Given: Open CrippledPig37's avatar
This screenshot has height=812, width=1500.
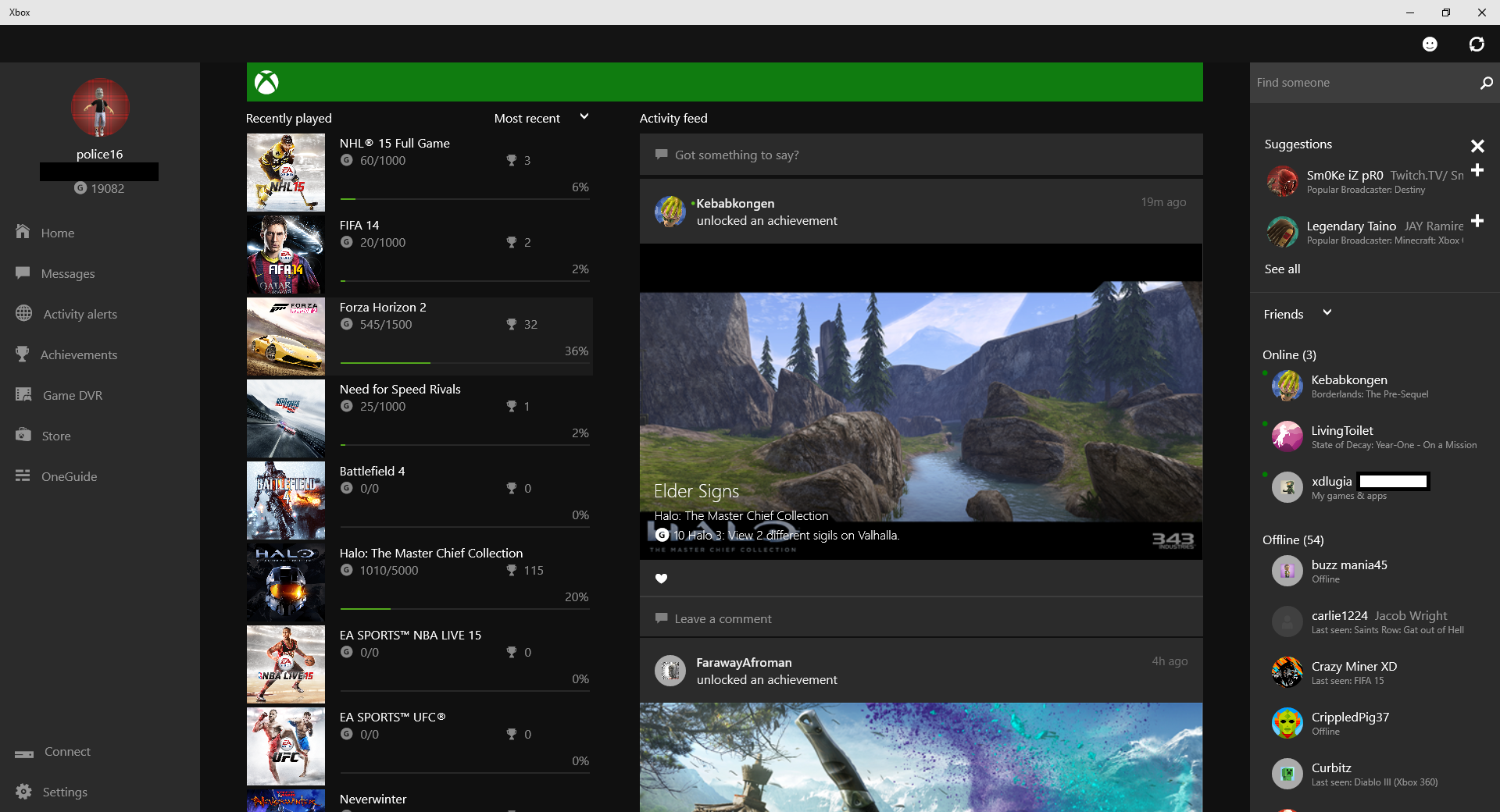Looking at the screenshot, I should [1287, 723].
